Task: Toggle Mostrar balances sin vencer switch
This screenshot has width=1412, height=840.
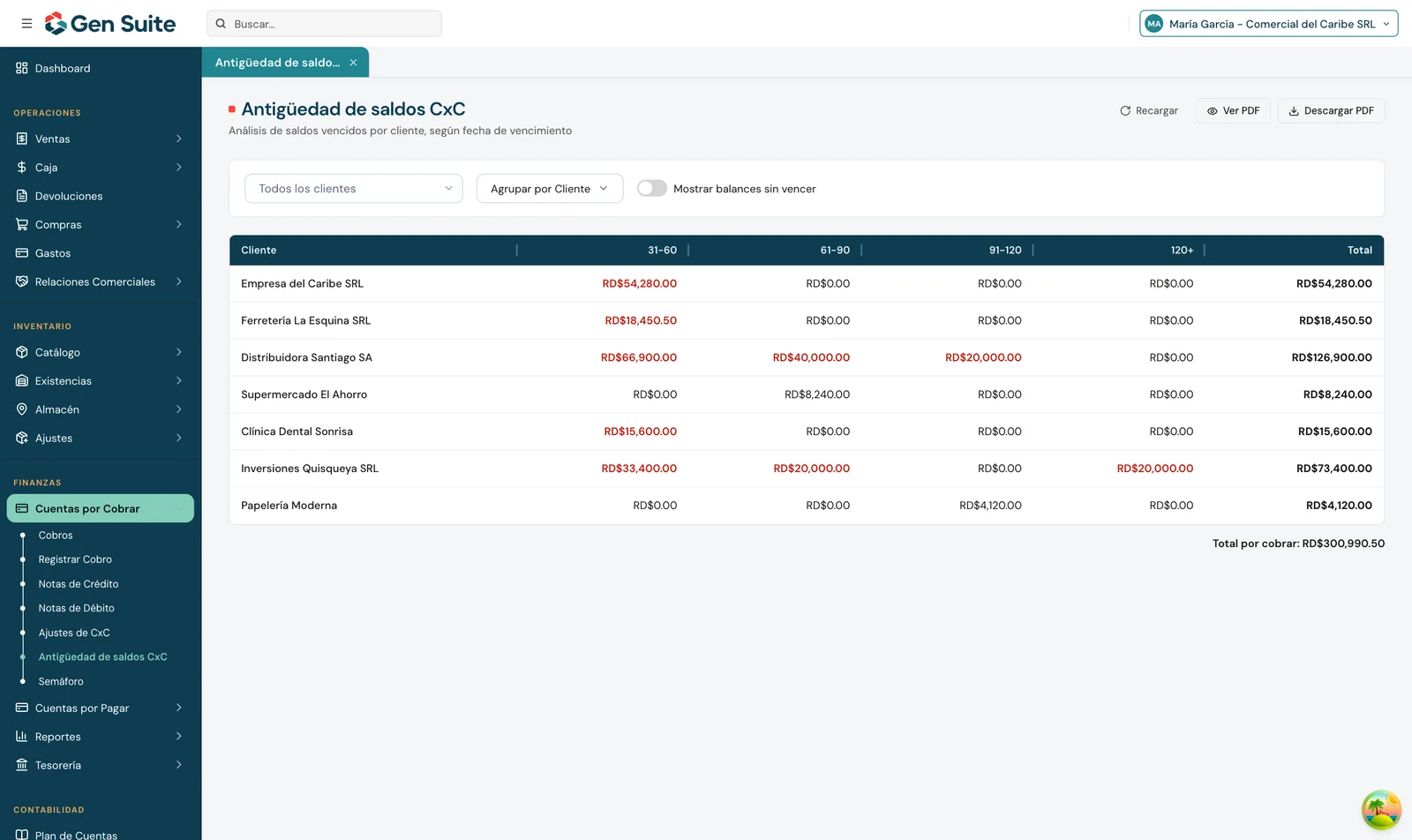Action: [652, 188]
